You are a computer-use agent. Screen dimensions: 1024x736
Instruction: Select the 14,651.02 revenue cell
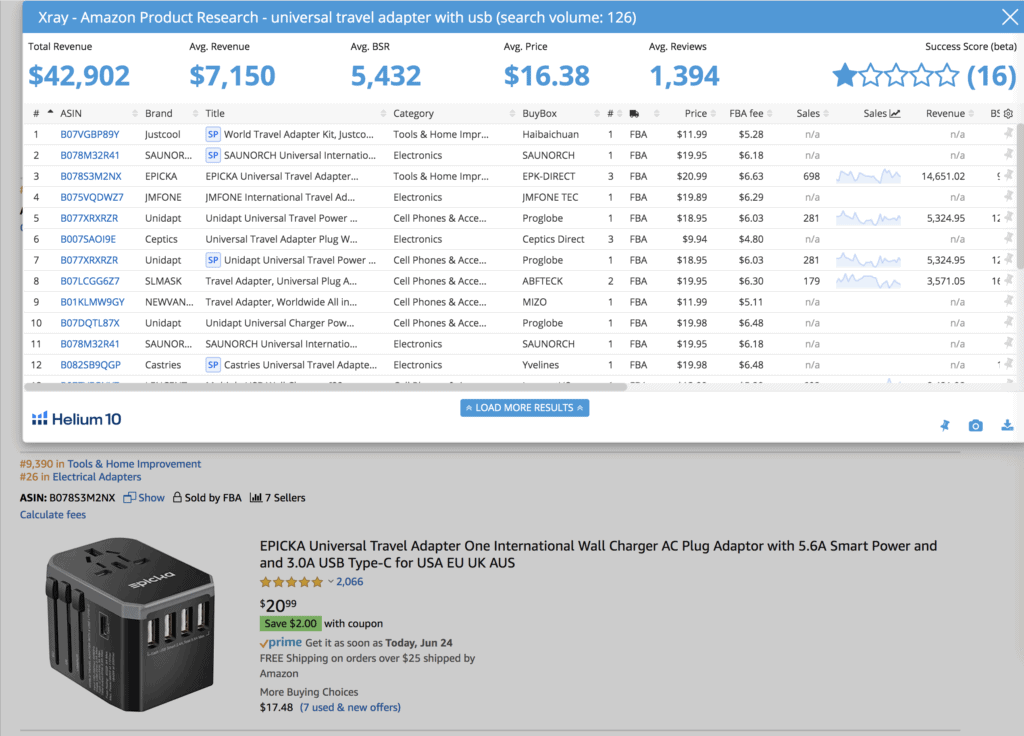943,176
